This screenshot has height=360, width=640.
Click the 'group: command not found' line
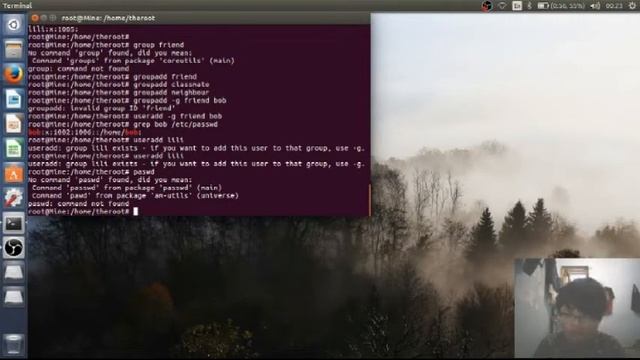coord(79,69)
